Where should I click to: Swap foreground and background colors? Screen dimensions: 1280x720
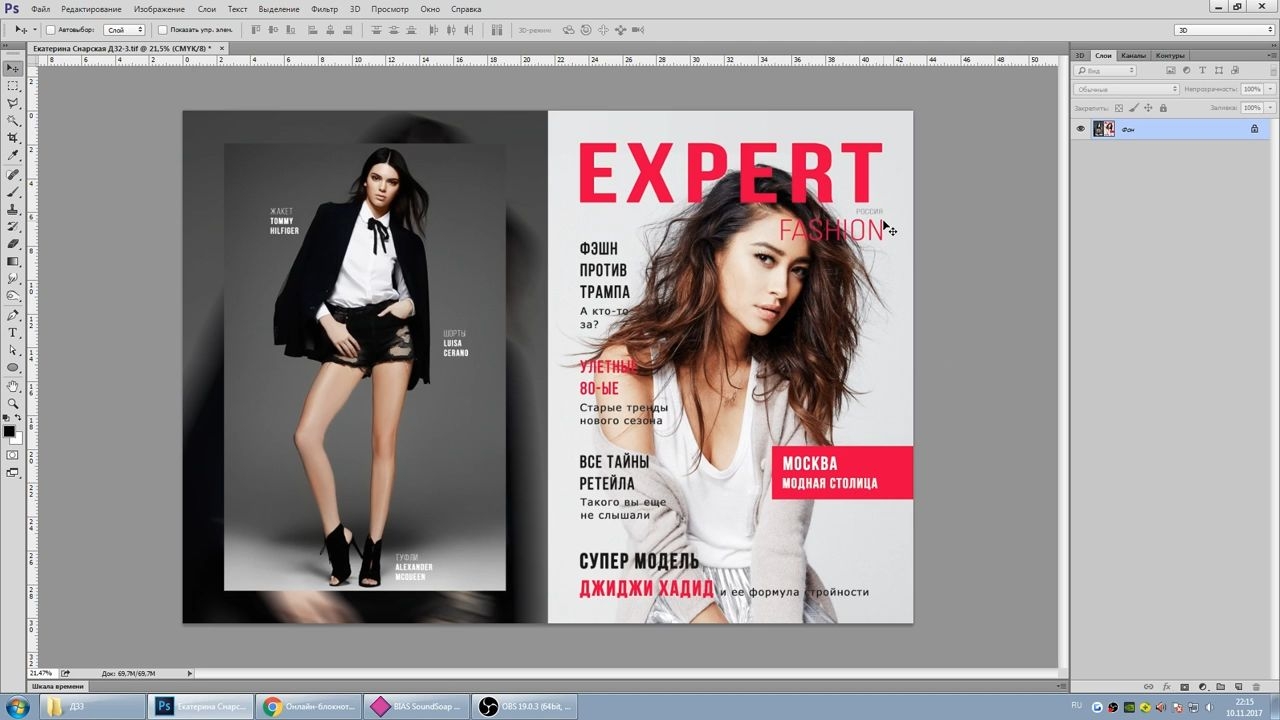(x=18, y=418)
